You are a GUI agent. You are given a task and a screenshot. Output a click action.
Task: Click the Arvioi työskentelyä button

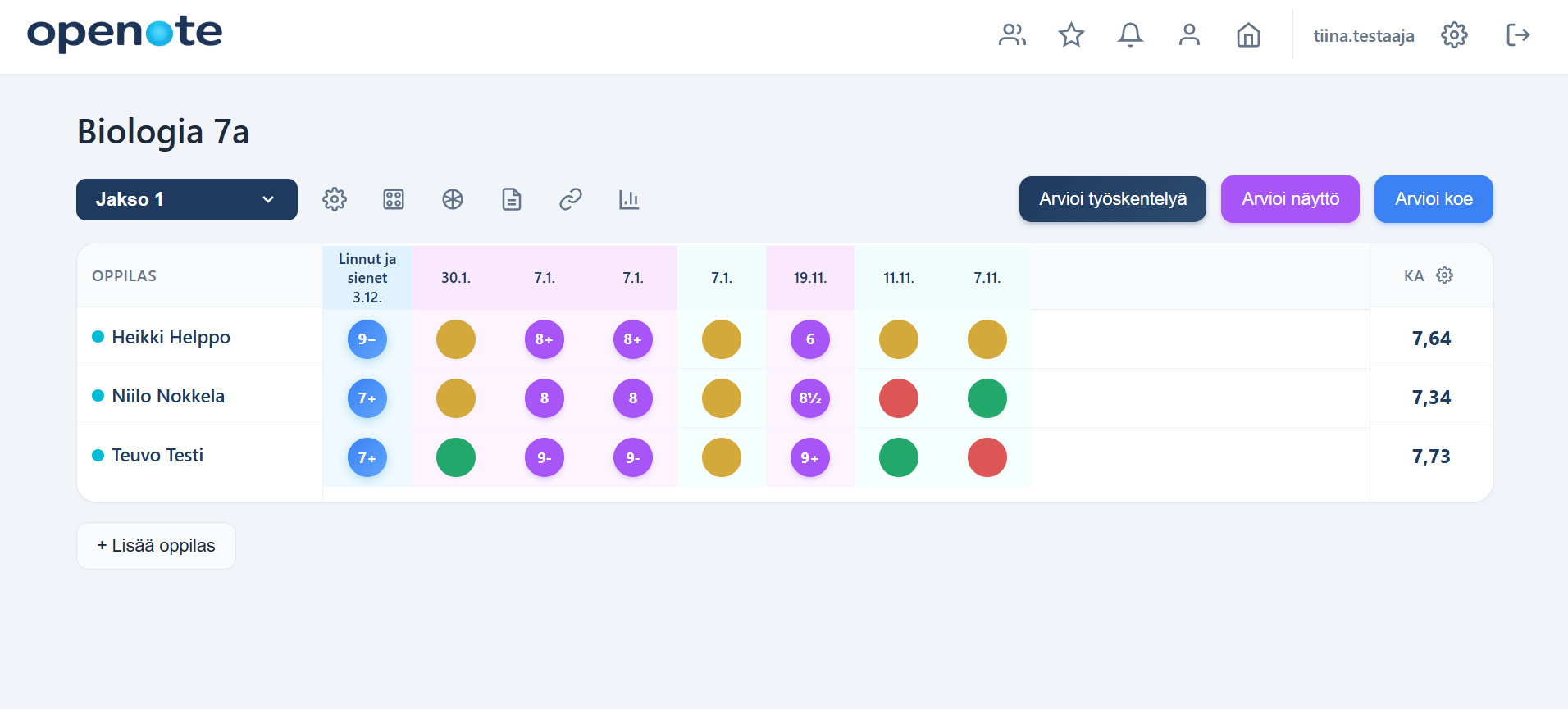(1112, 199)
